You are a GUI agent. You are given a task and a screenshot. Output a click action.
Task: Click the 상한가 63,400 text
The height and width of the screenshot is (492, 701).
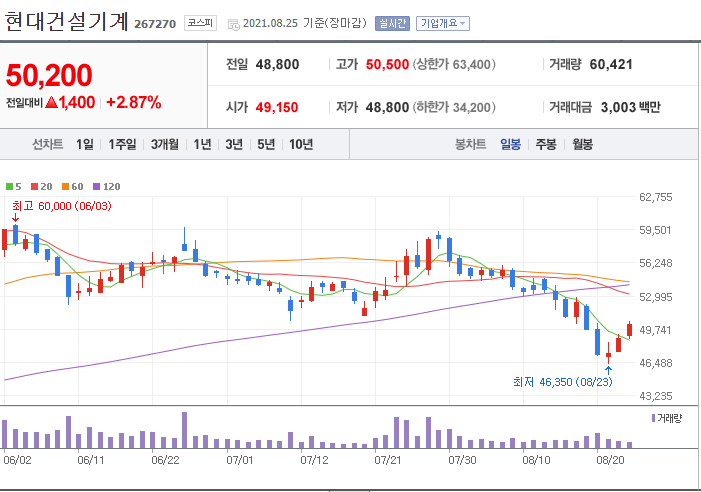click(x=454, y=64)
